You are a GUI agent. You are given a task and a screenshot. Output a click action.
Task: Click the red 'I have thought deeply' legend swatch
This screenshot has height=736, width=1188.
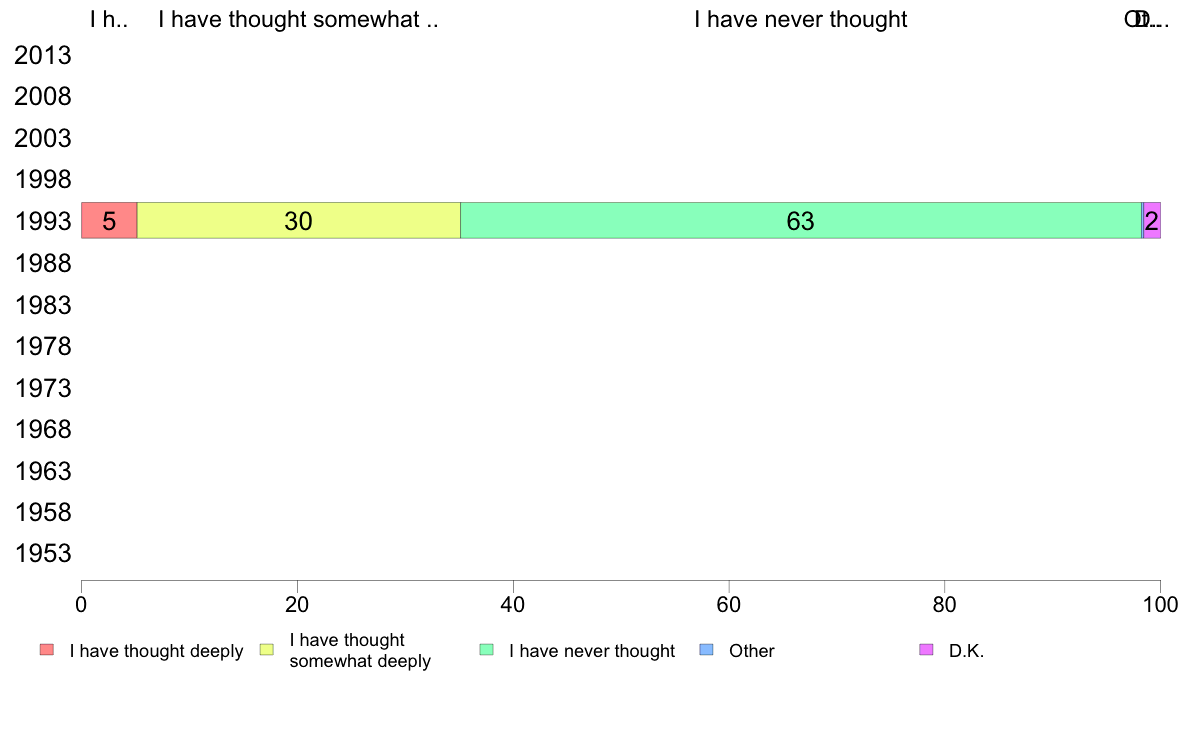click(47, 650)
